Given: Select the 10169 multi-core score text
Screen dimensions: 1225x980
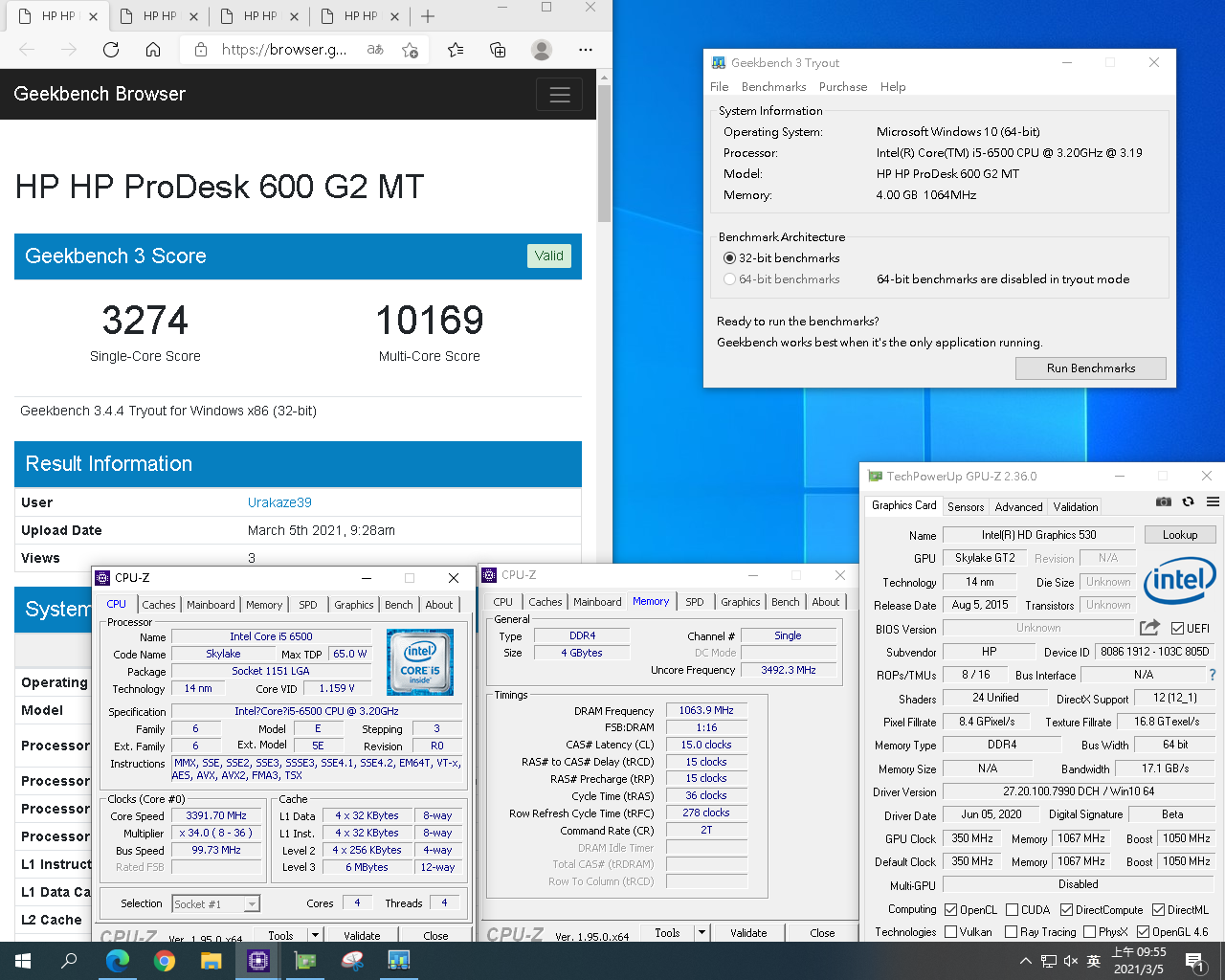Looking at the screenshot, I should (x=430, y=321).
